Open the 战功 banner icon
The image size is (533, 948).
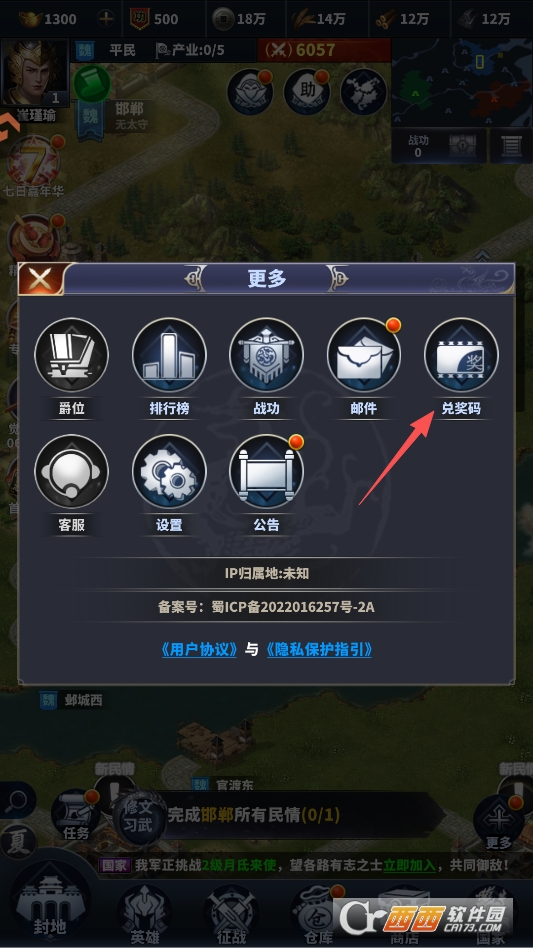pyautogui.click(x=266, y=356)
